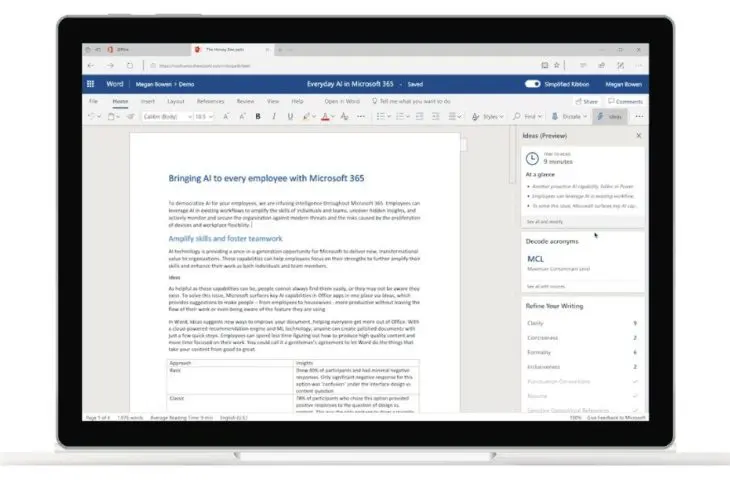Open Megan Bowen account at top right
The width and height of the screenshot is (730, 480).
[623, 84]
